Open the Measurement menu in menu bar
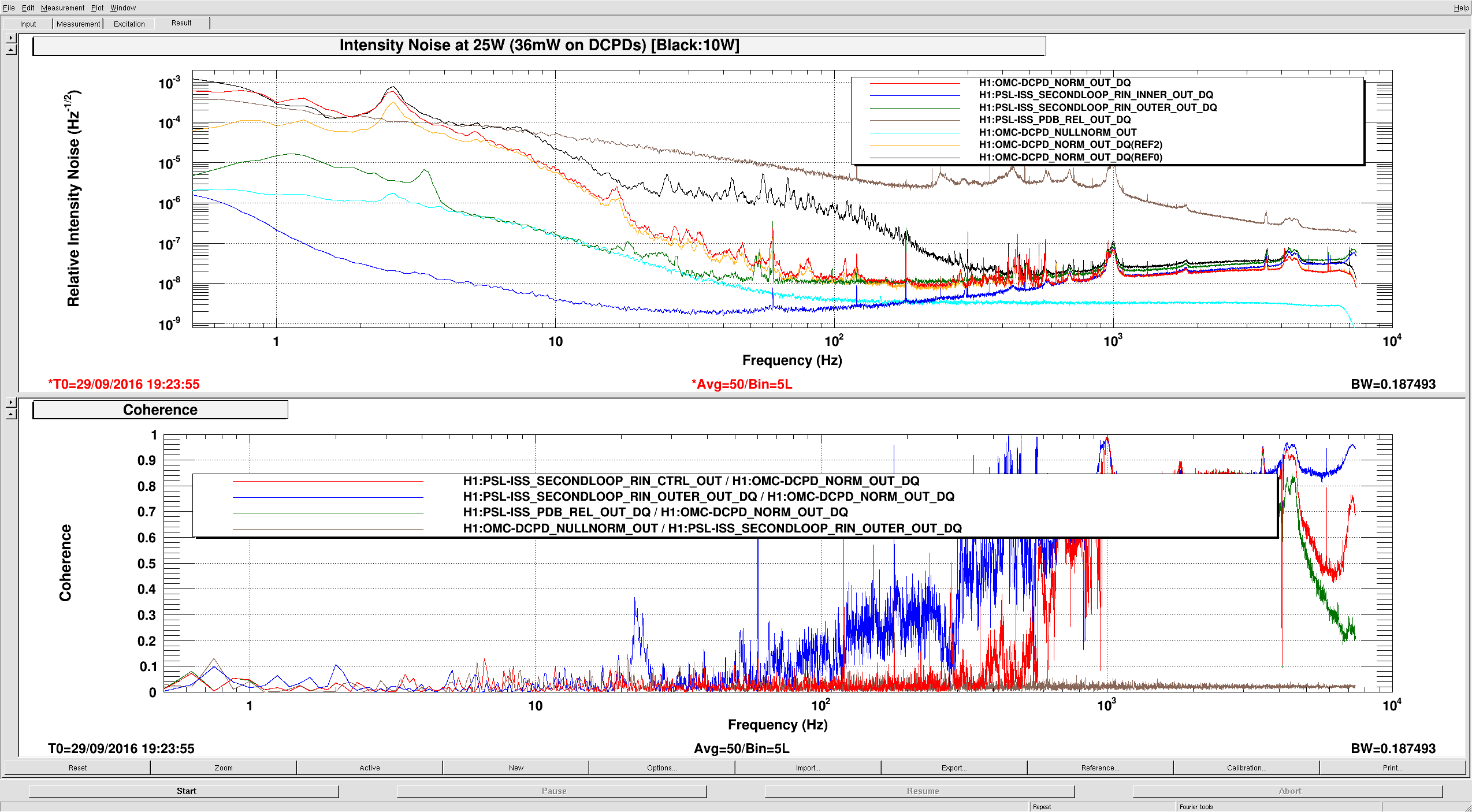The height and width of the screenshot is (812, 1472). point(62,8)
